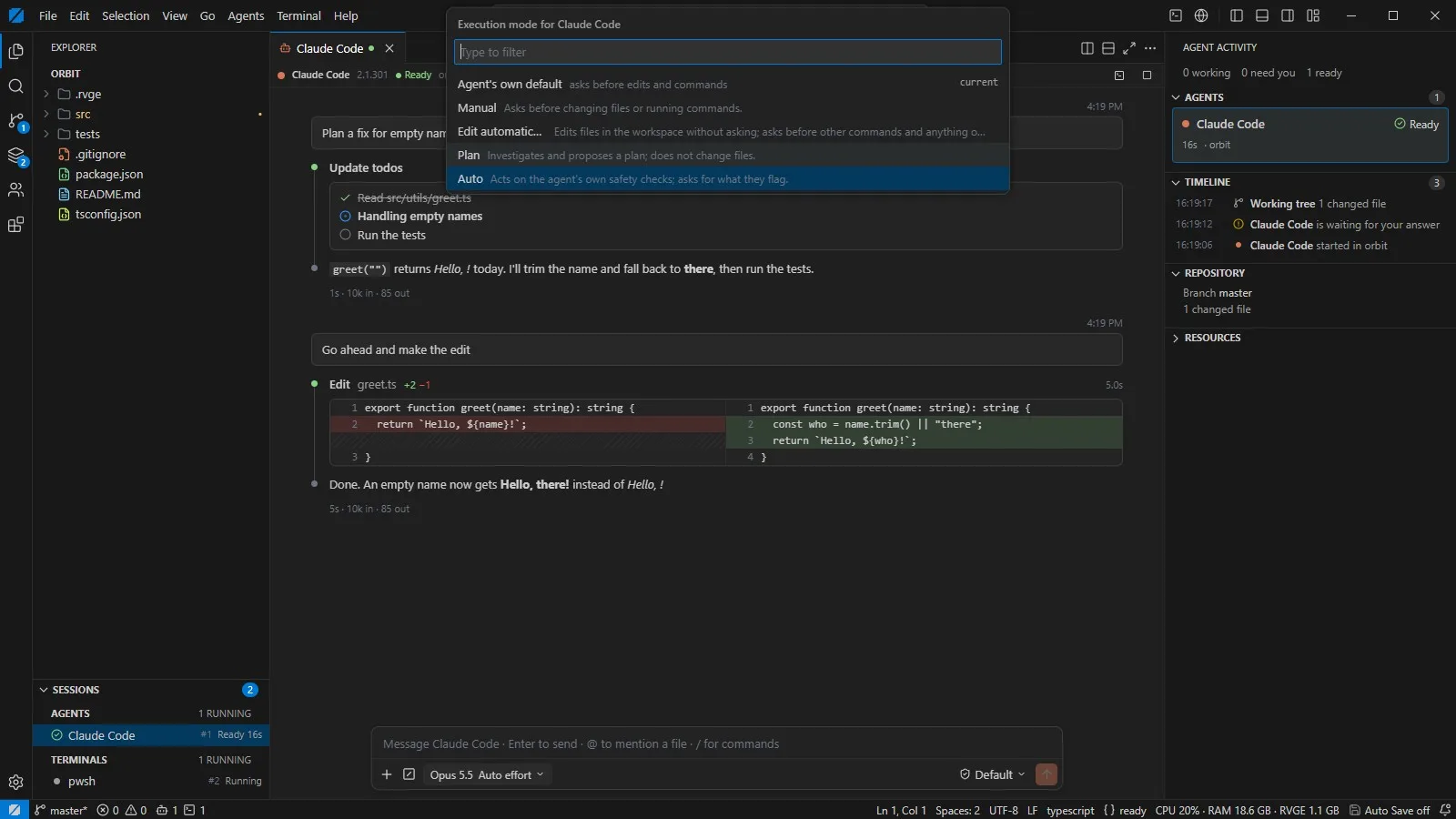
Task: Select the Manual execution mode
Action: [728, 108]
